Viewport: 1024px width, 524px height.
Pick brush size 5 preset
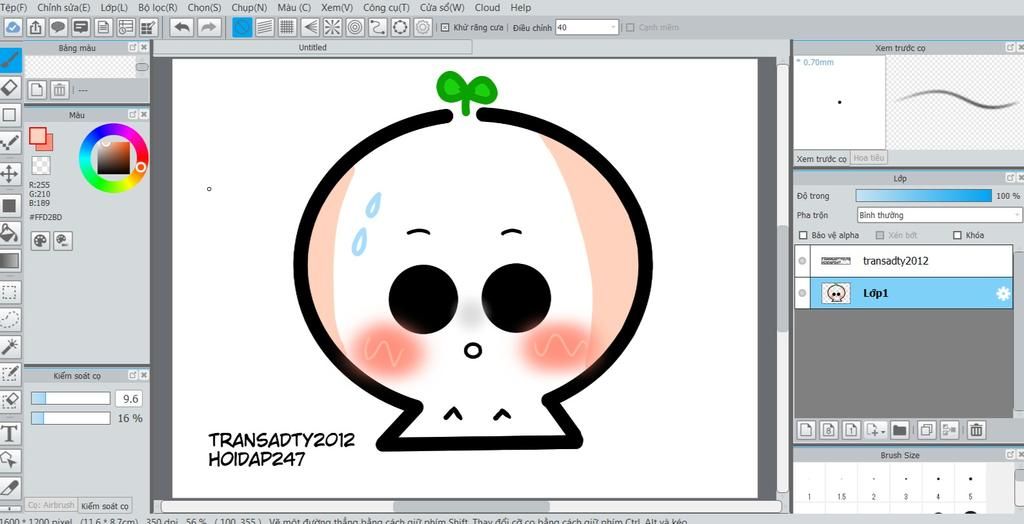[x=970, y=487]
